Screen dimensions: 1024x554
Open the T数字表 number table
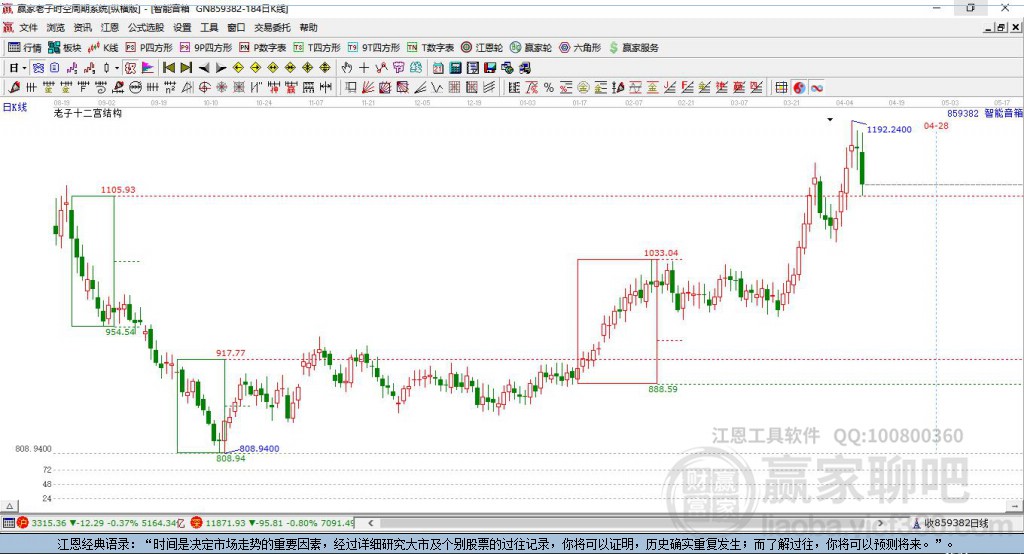[430, 48]
